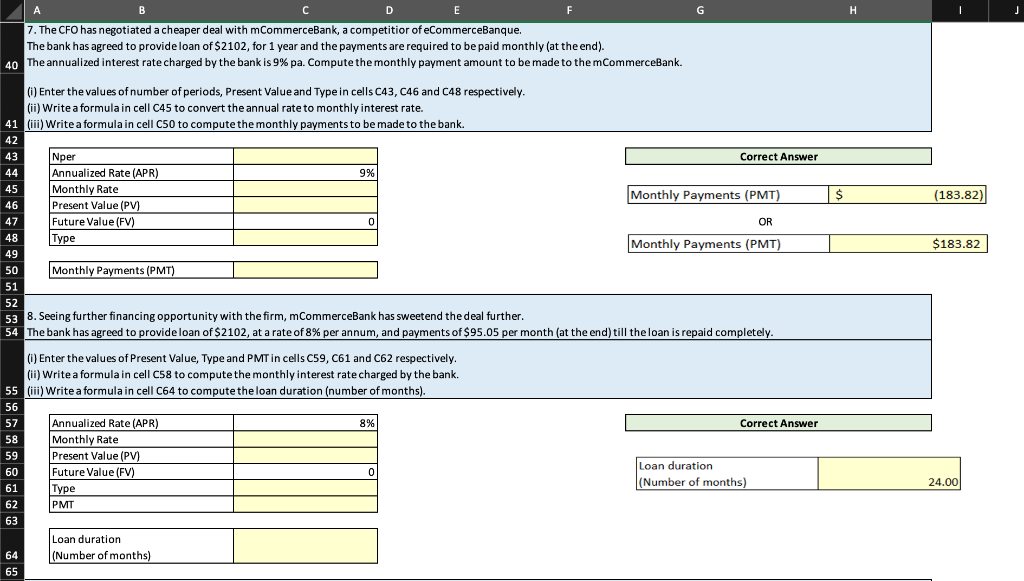Select column F header
Screen dimensions: 1024x581
click(569, 10)
